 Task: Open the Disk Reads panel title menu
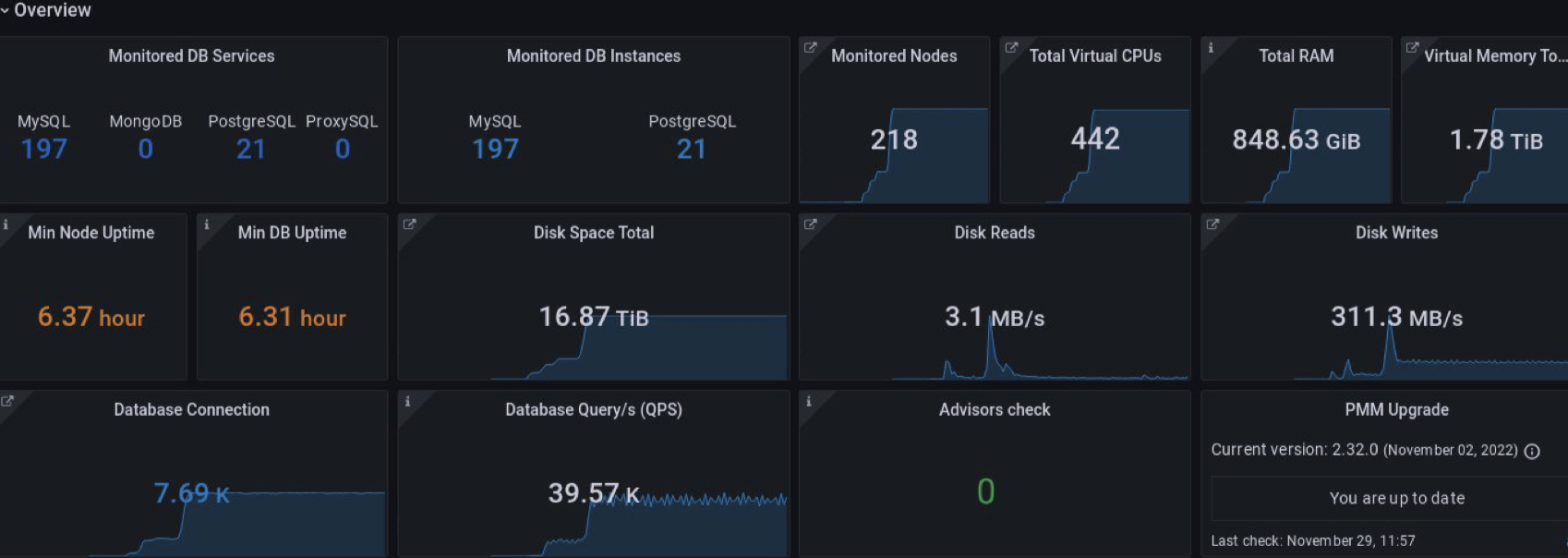pyautogui.click(x=995, y=233)
